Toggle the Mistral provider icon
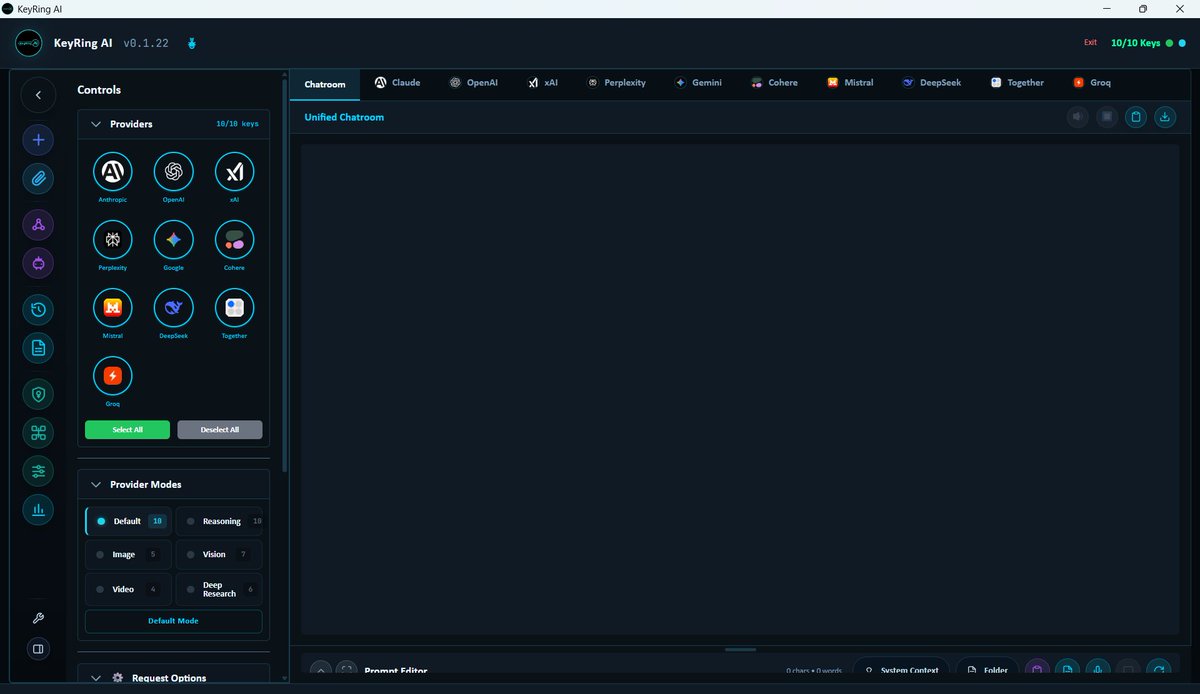This screenshot has width=1200, height=694. 113,308
